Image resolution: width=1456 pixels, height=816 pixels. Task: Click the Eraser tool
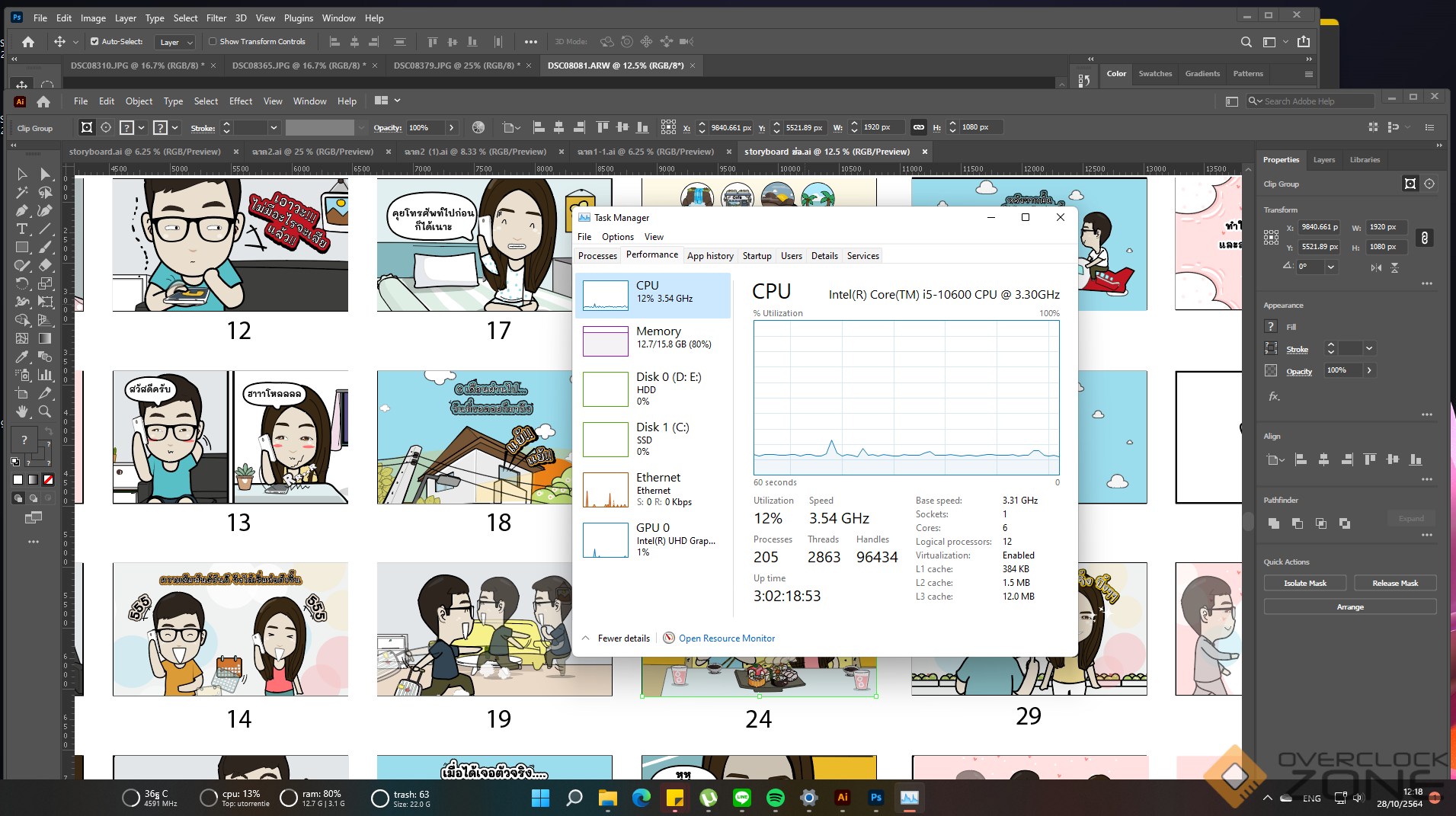pos(45,265)
